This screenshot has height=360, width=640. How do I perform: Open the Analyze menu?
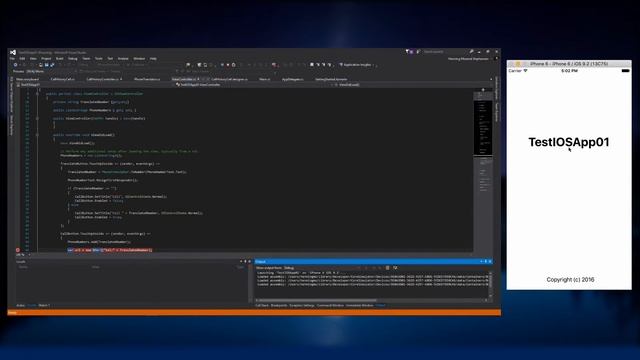pyautogui.click(x=123, y=59)
